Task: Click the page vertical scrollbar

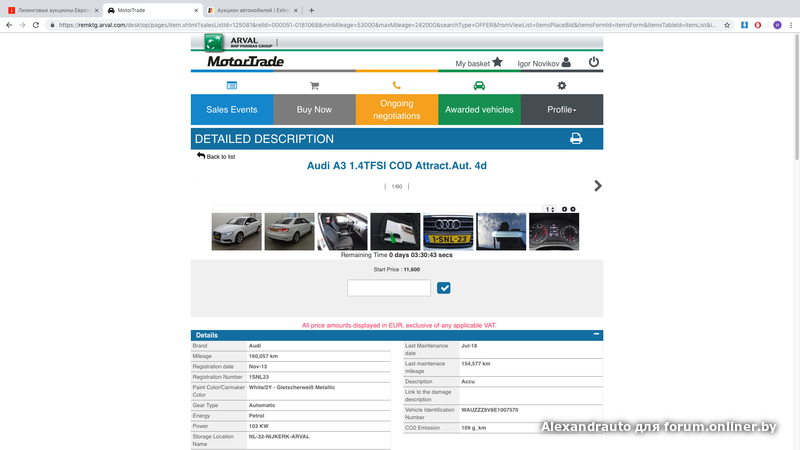Action: point(796,97)
